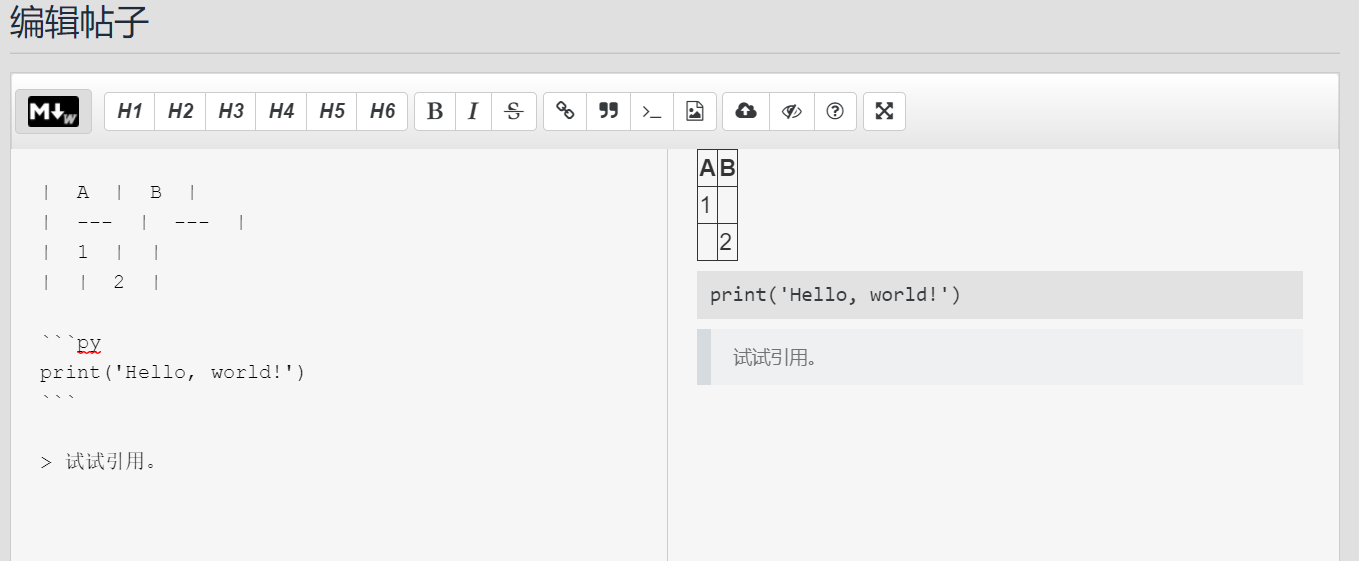Image resolution: width=1359 pixels, height=561 pixels.
Task: Apply strikethrough formatting
Action: click(514, 111)
